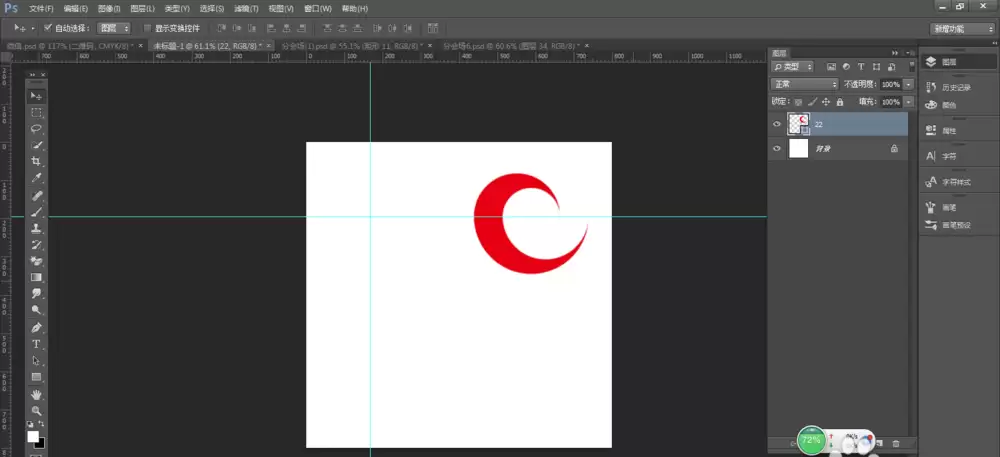Image resolution: width=1000 pixels, height=457 pixels.
Task: Click the black background color swatch
Action: (41, 444)
